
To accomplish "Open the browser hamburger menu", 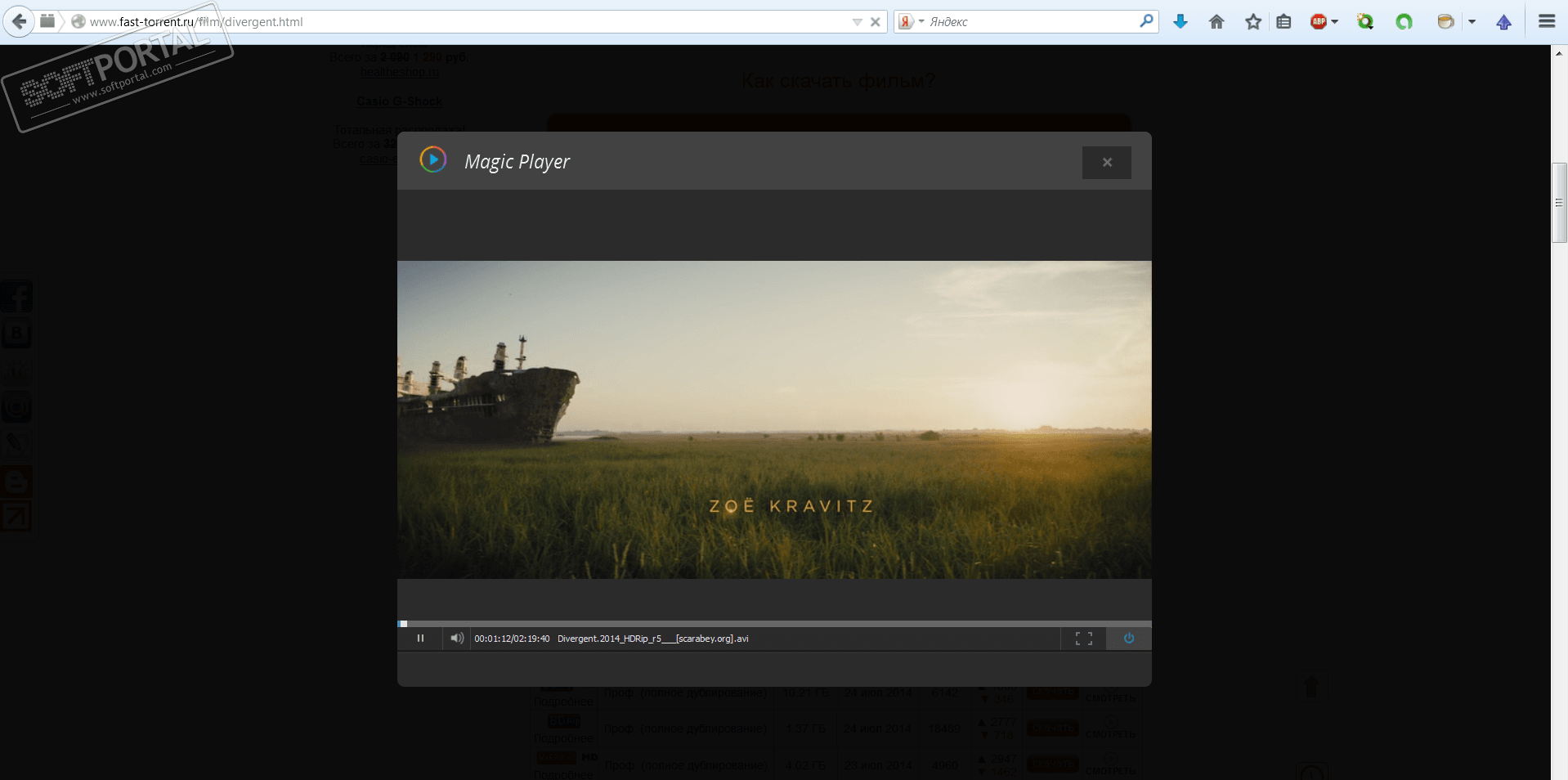I will pos(1547,21).
